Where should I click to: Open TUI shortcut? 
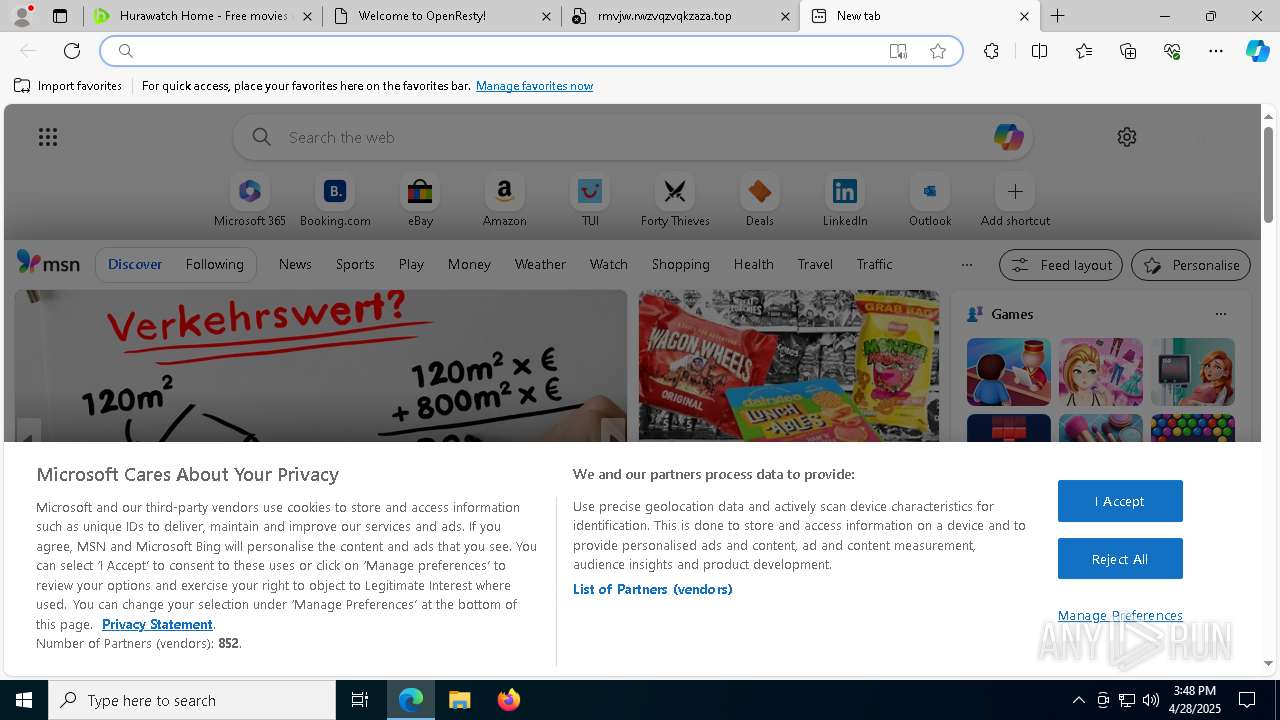[590, 201]
